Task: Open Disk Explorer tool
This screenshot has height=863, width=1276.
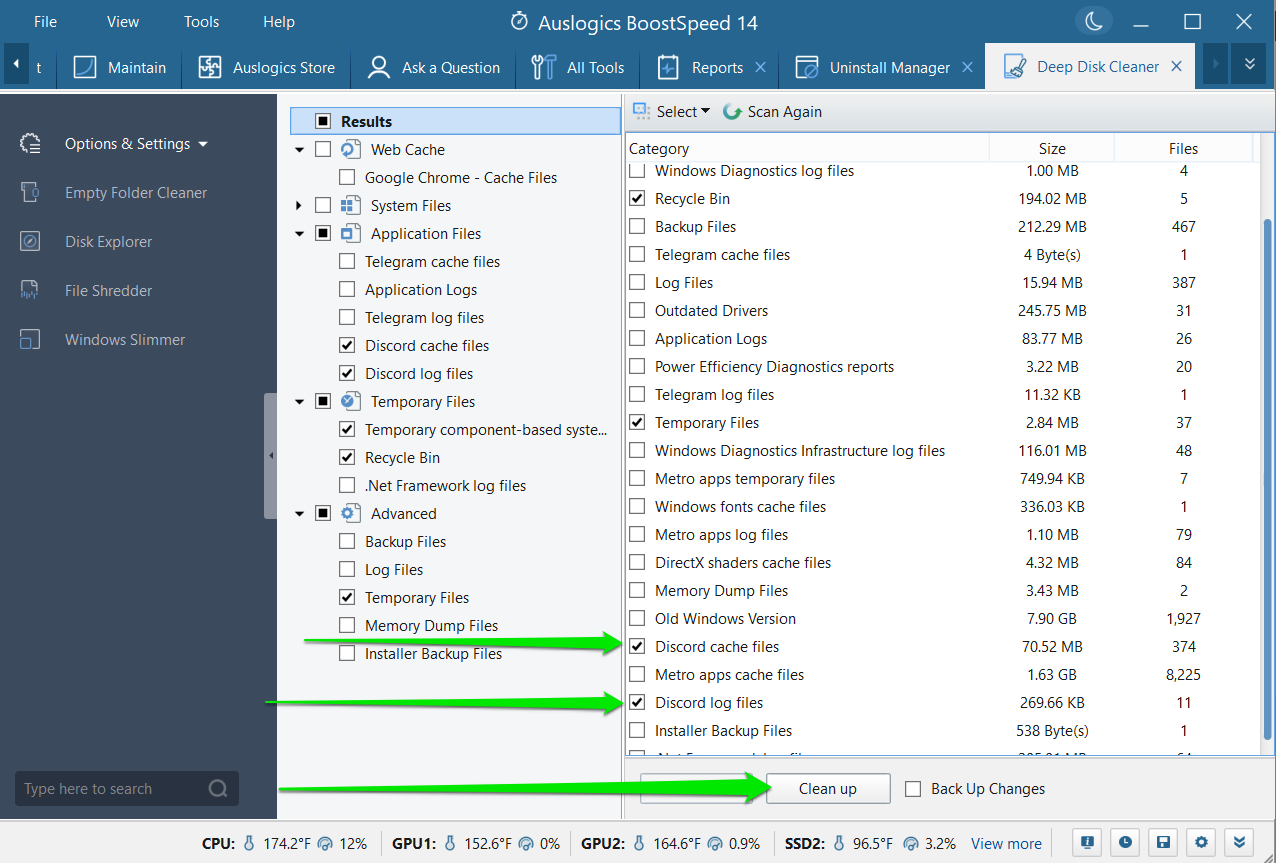Action: point(108,242)
